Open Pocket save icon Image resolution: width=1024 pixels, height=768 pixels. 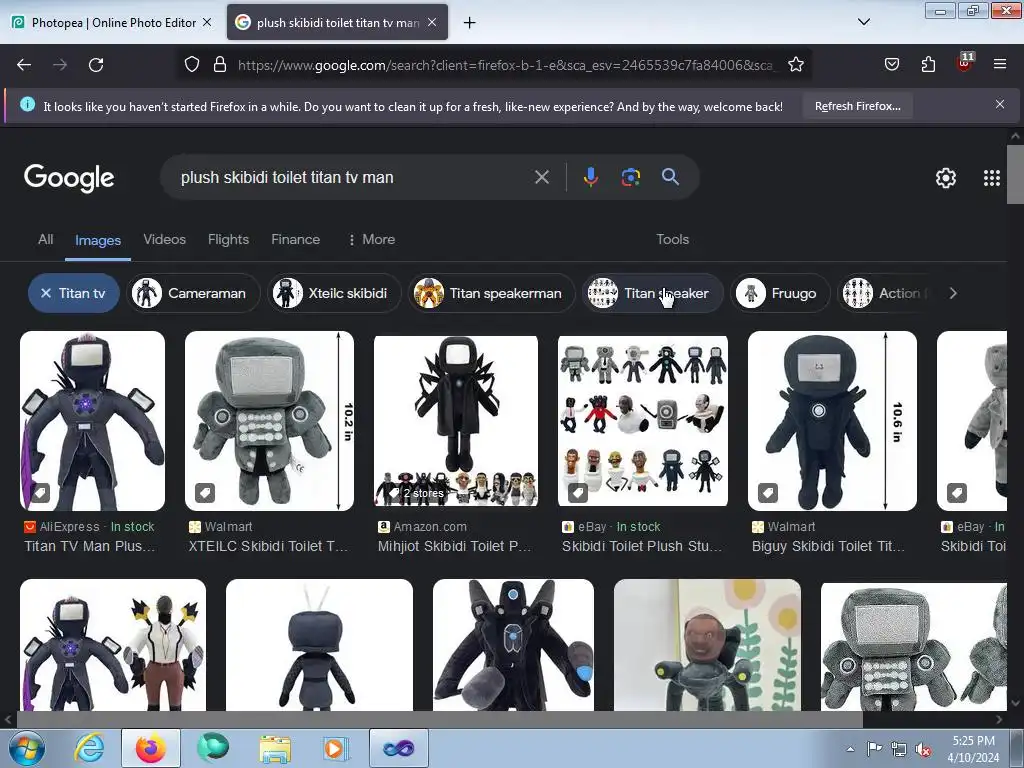pos(891,64)
